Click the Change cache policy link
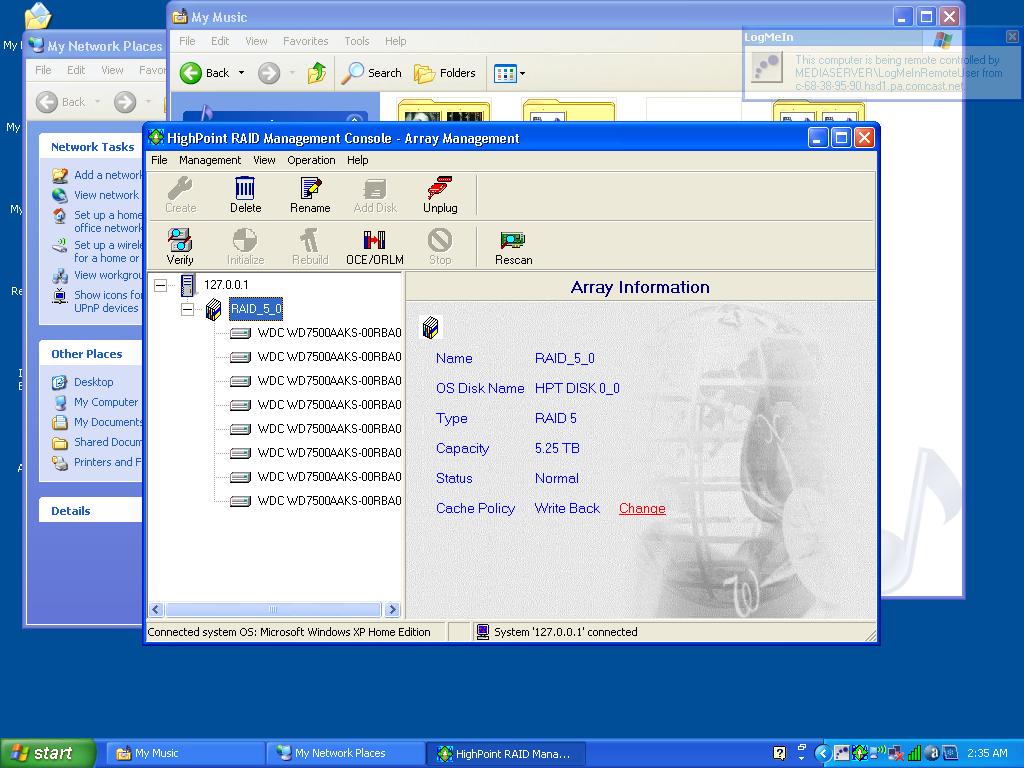The image size is (1024, 768). (x=642, y=508)
